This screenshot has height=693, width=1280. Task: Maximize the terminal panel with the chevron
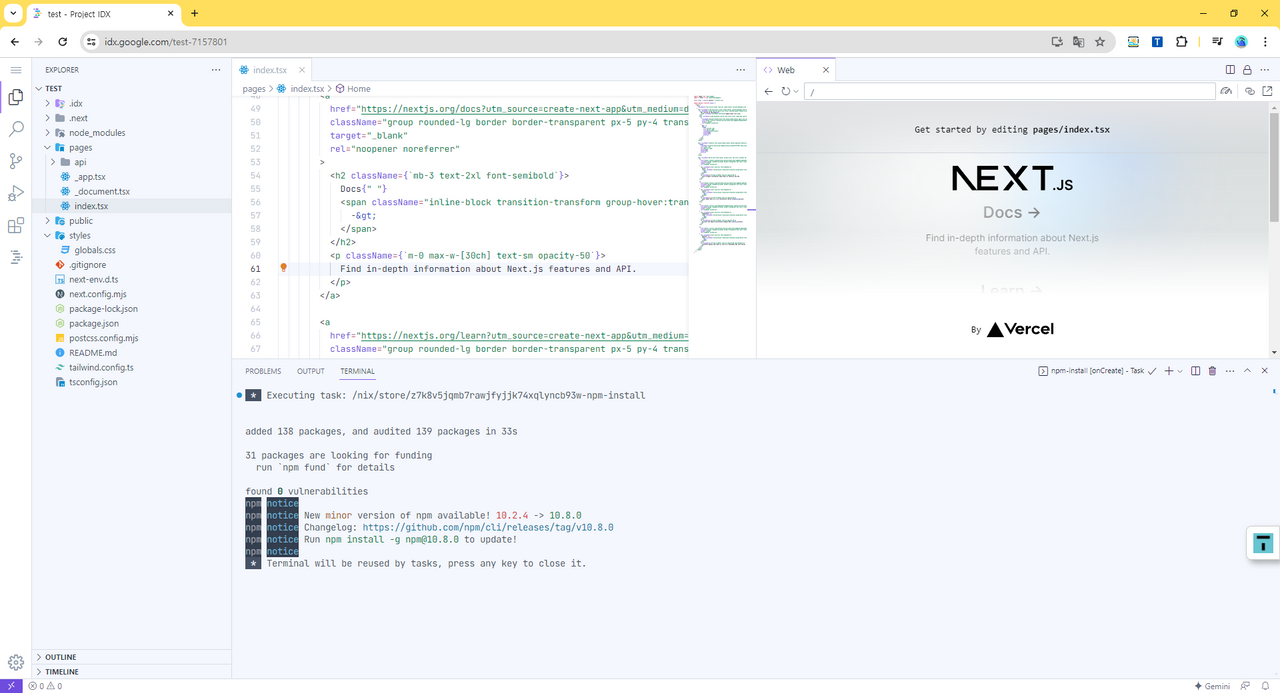1247,371
